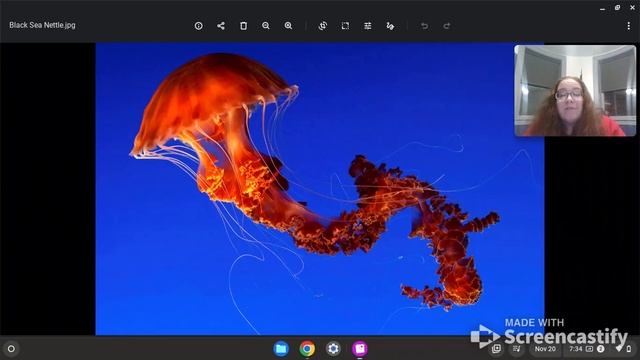Image resolution: width=640 pixels, height=360 pixels.
Task: Click the Black Sea Nettle.jpg file name
Action: coord(42,25)
